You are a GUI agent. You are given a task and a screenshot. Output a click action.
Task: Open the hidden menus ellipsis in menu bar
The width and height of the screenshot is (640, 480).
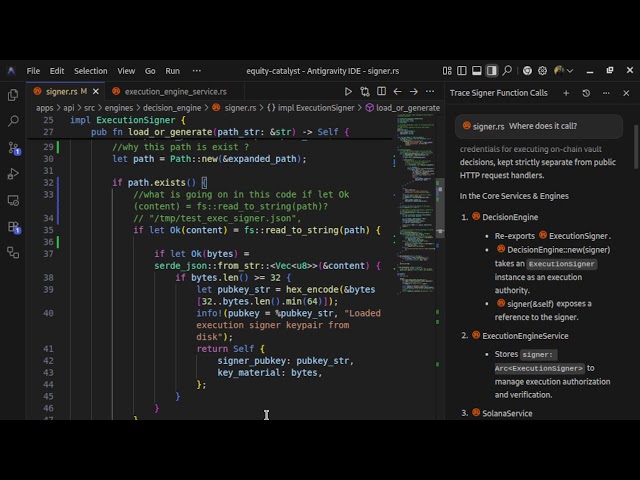click(x=197, y=71)
